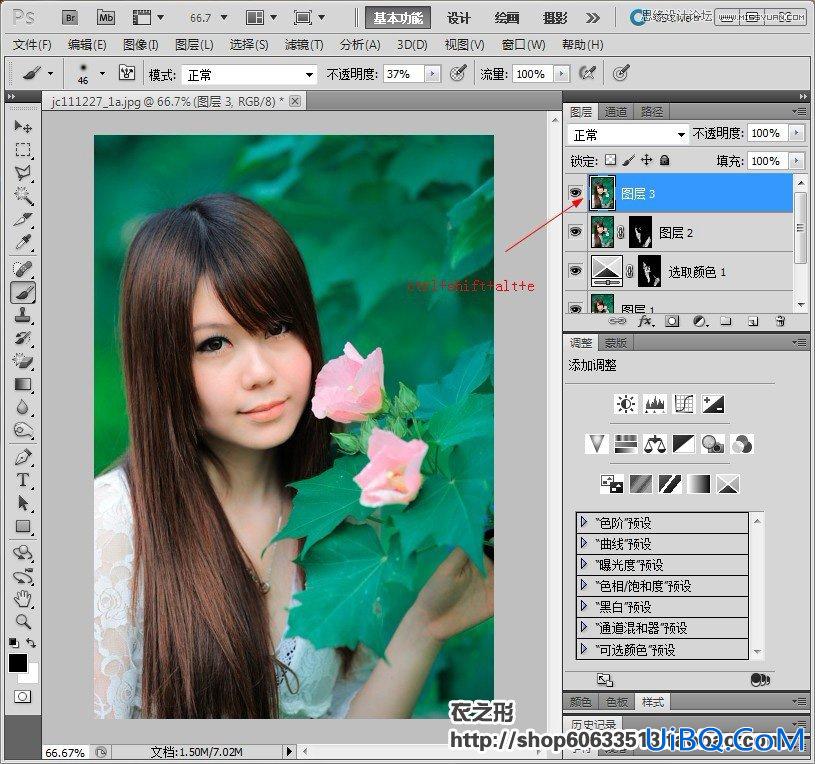Open the brush panel toggle icon
Image resolution: width=815 pixels, height=764 pixels.
[127, 72]
